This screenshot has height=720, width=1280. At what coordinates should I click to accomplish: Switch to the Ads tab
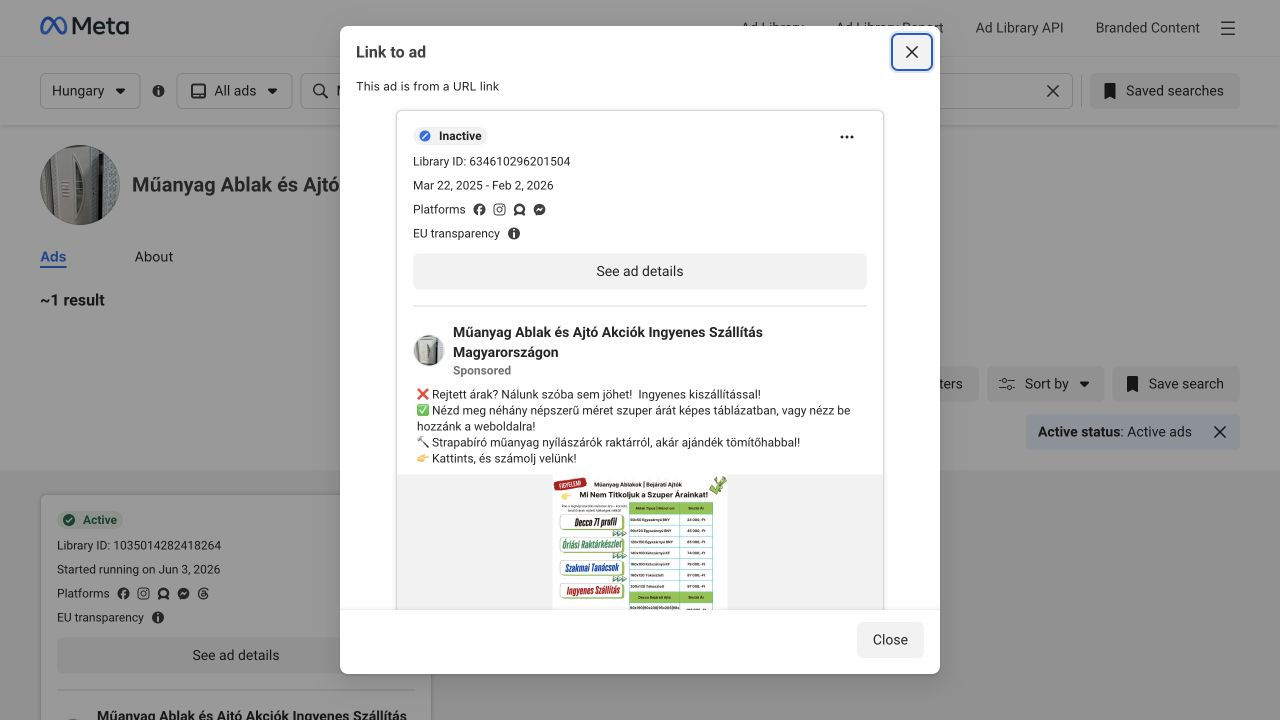point(53,257)
